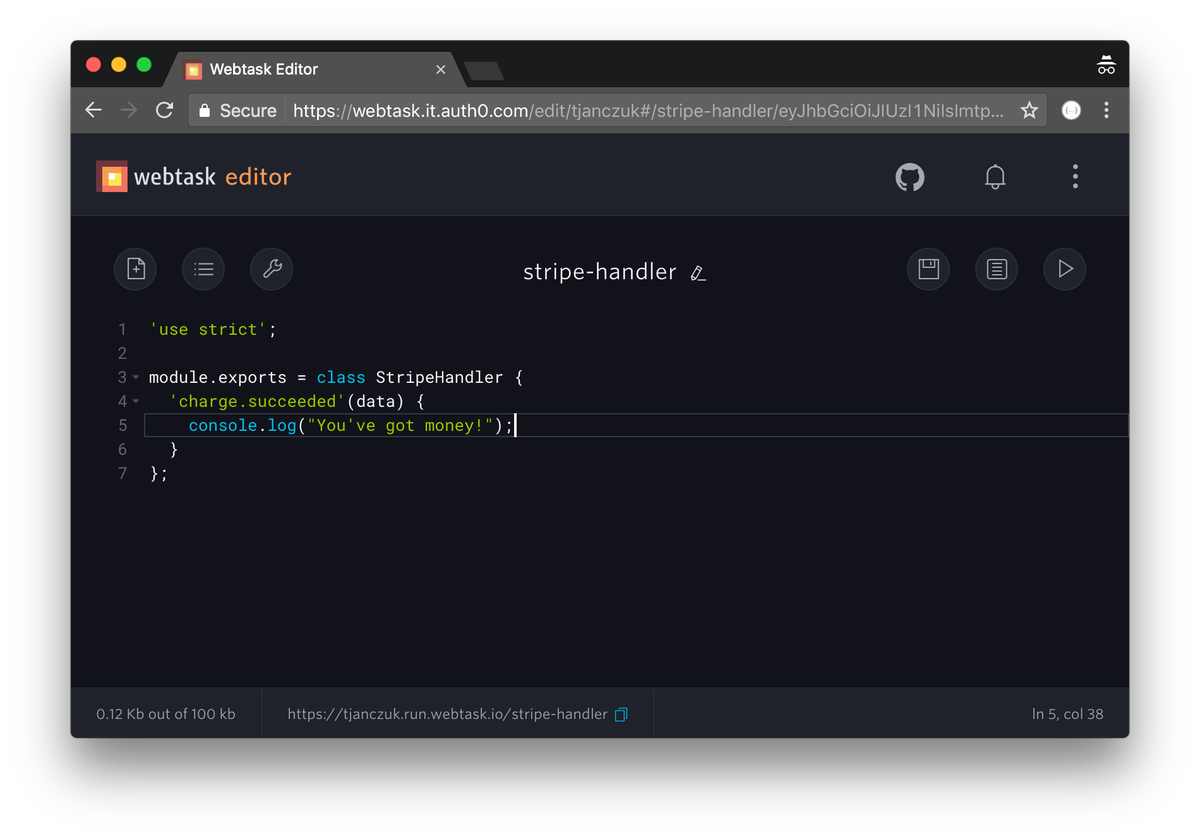This screenshot has width=1200, height=839.
Task: Click the console.log code line
Action: (350, 425)
